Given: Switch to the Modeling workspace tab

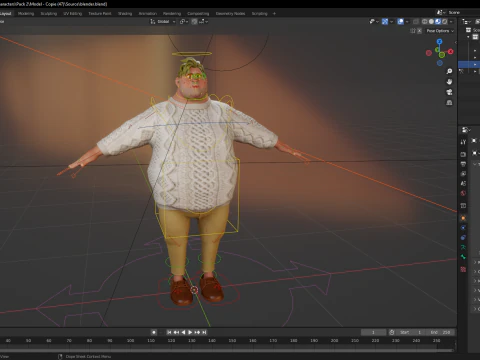Looking at the screenshot, I should coord(26,14).
